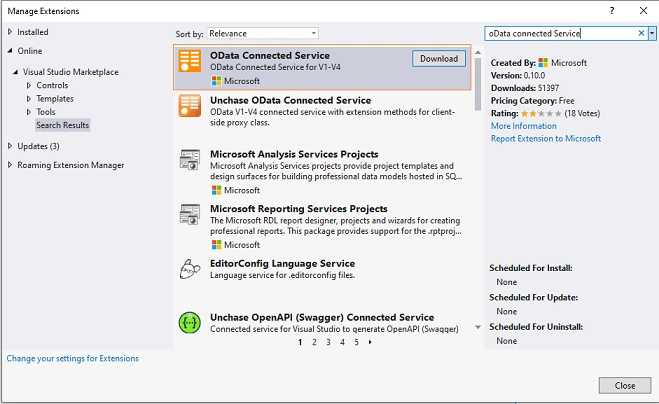Viewport: 659px width, 404px height.
Task: Select Roaming Extension Manager
Action: (x=71, y=165)
